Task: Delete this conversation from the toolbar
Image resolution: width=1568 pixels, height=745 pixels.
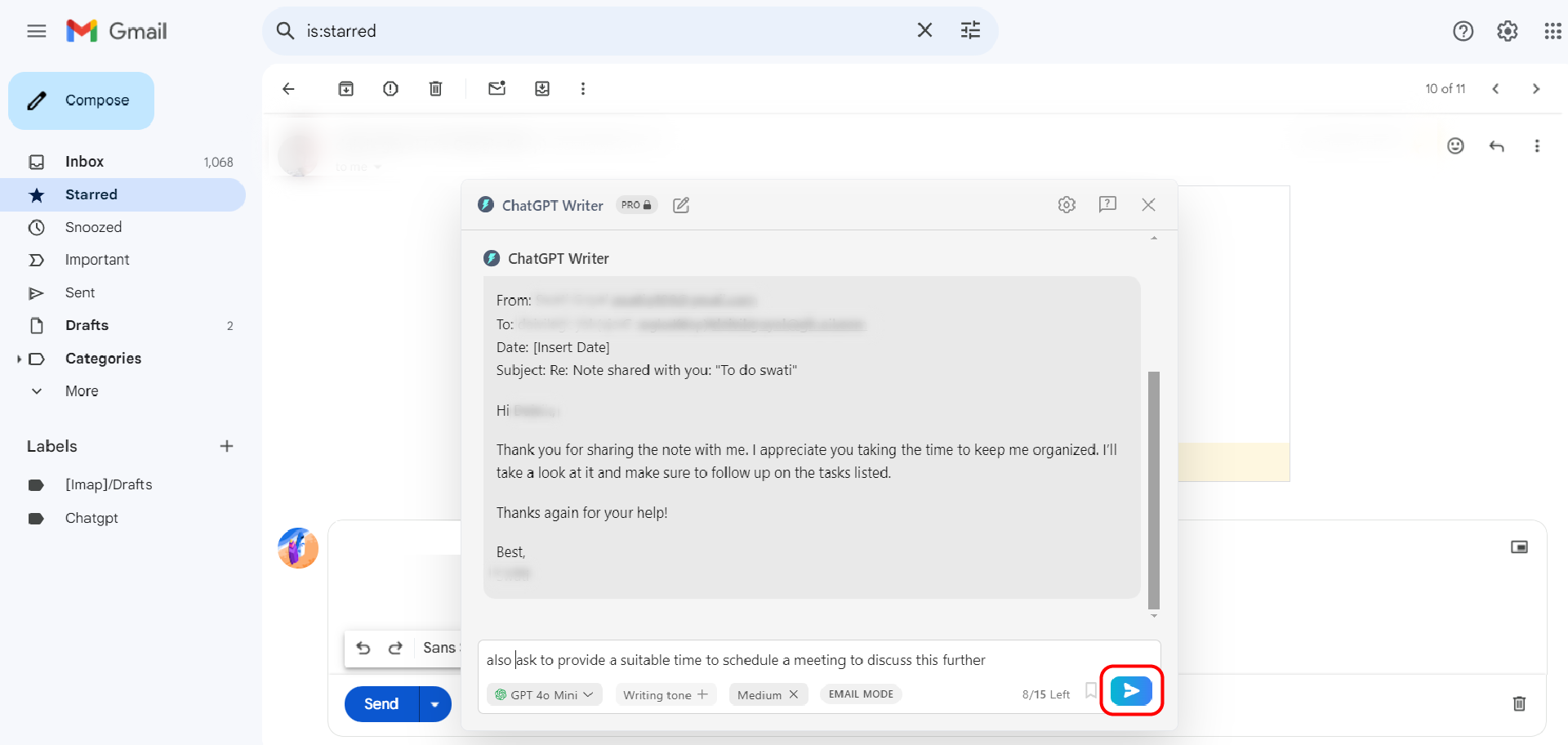Action: tap(435, 88)
